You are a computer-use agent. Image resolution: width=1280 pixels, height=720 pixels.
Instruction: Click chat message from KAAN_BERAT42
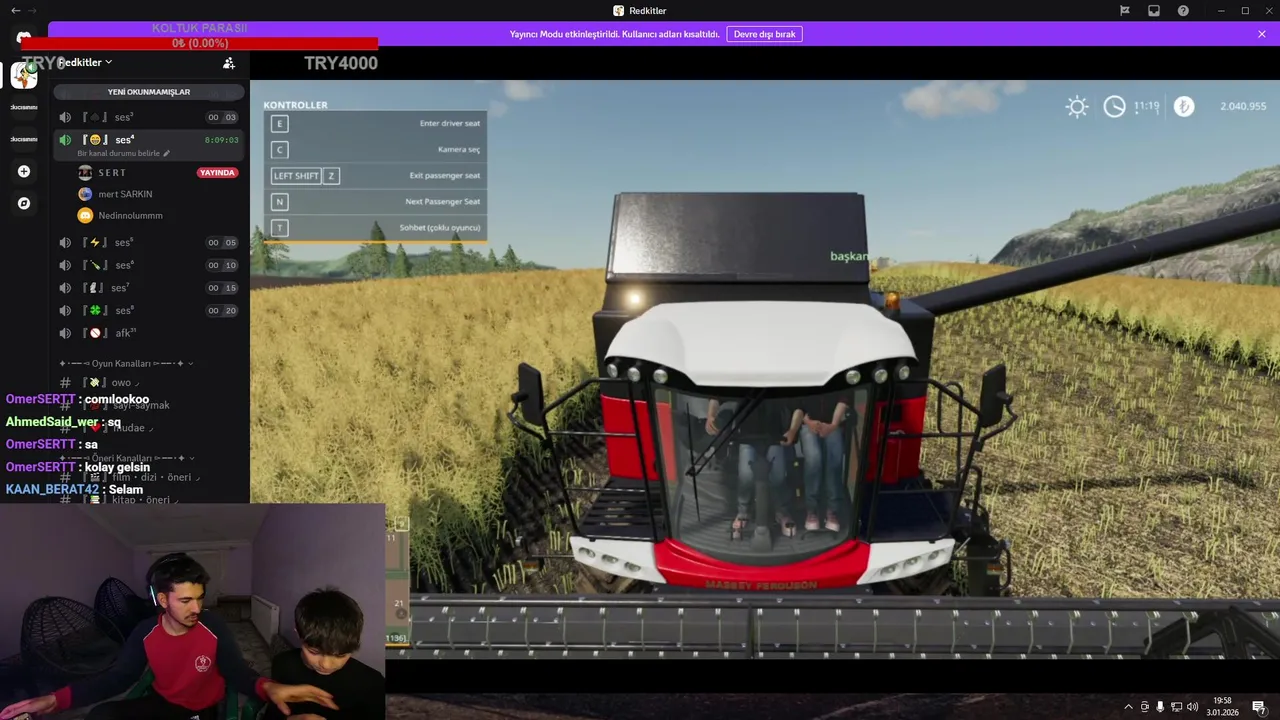click(x=75, y=490)
